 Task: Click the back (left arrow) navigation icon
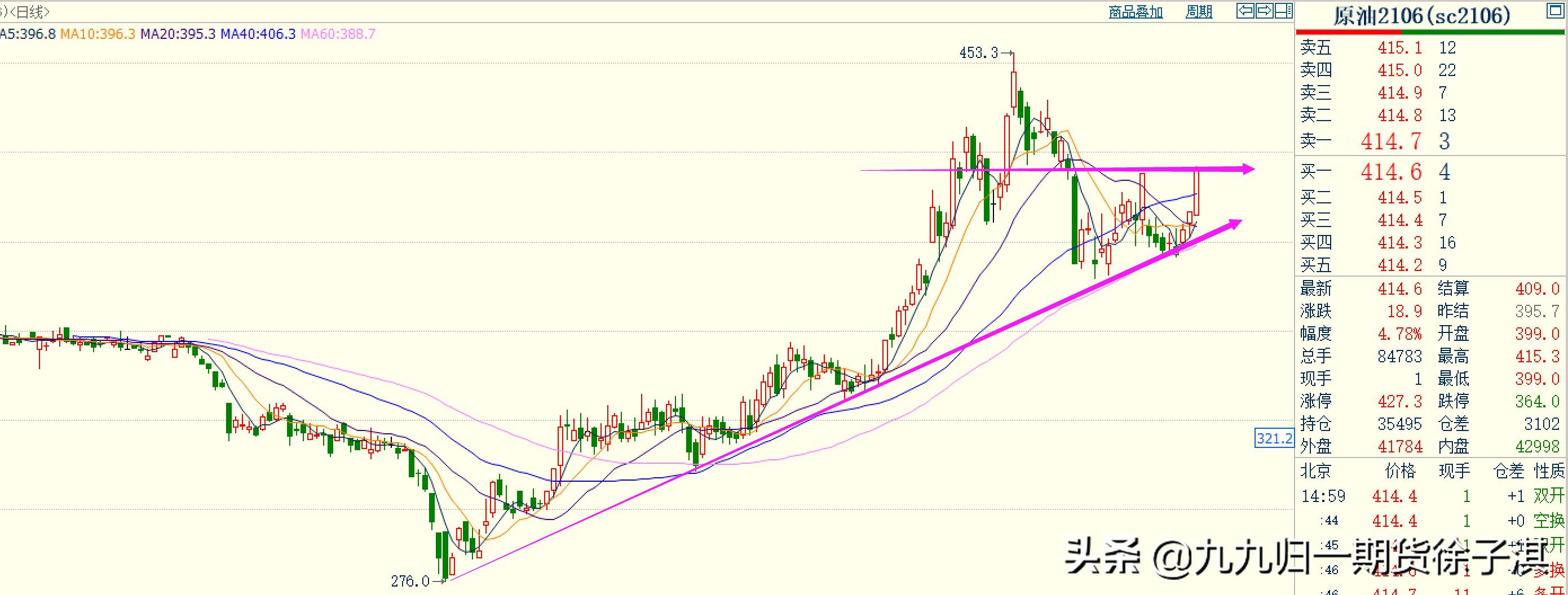[1245, 11]
